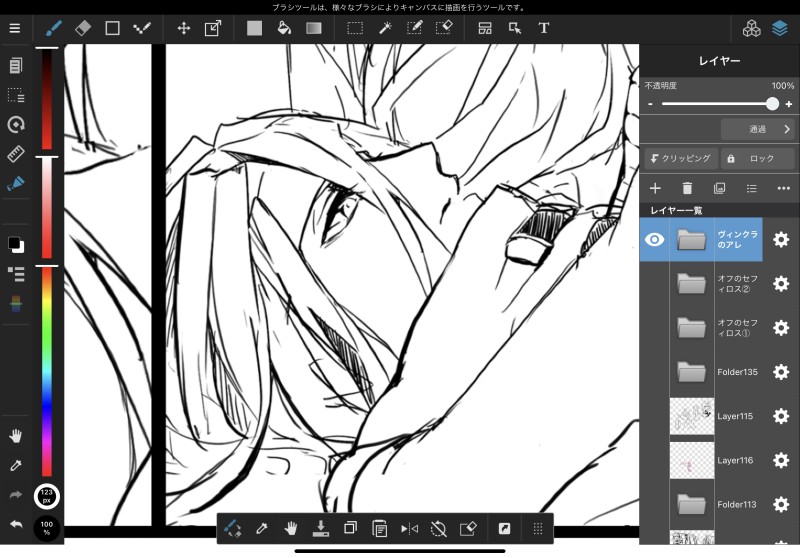Select the operation cursor tool

click(515, 28)
